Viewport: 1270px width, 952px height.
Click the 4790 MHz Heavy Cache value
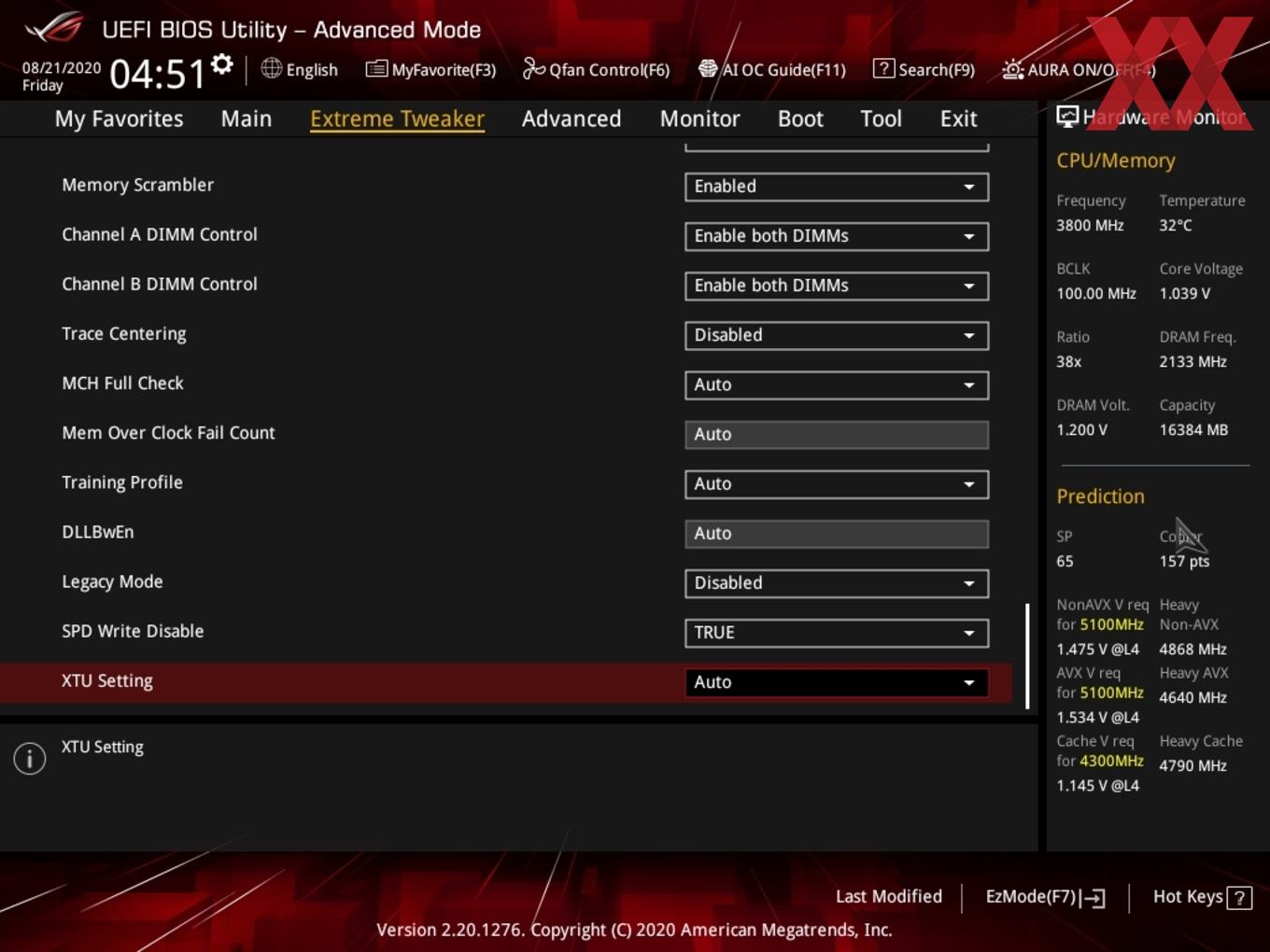click(x=1192, y=765)
